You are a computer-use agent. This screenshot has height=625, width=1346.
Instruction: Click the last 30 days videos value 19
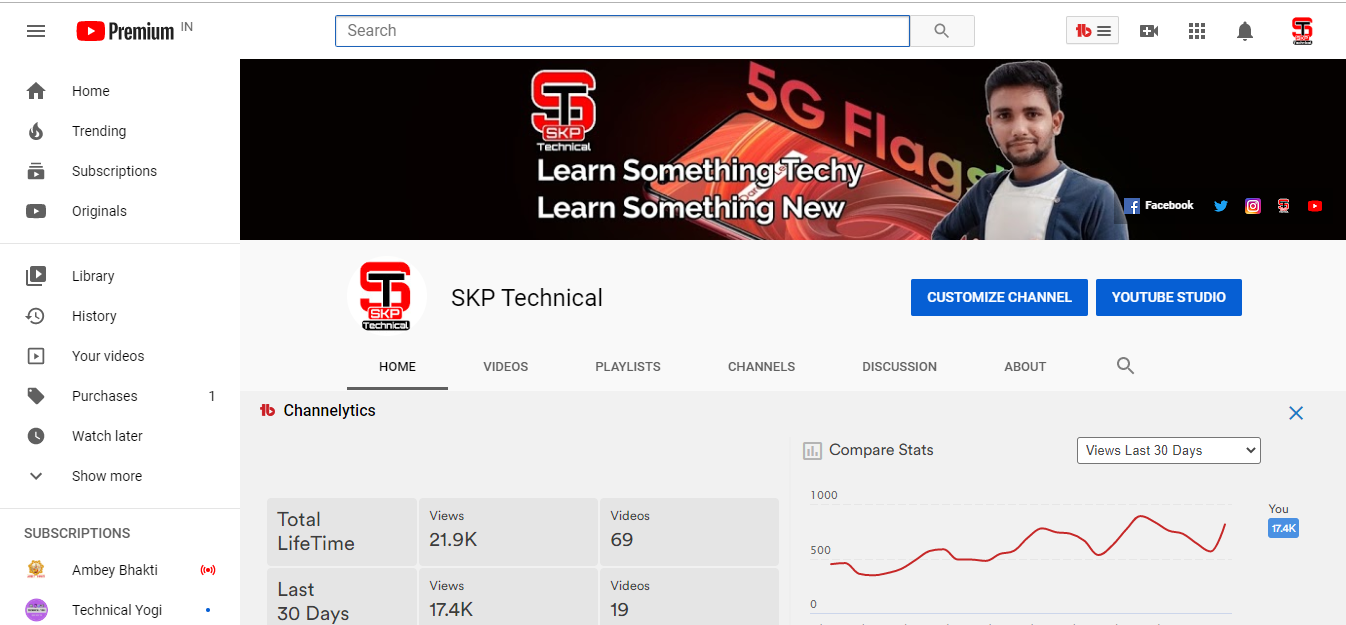point(620,610)
